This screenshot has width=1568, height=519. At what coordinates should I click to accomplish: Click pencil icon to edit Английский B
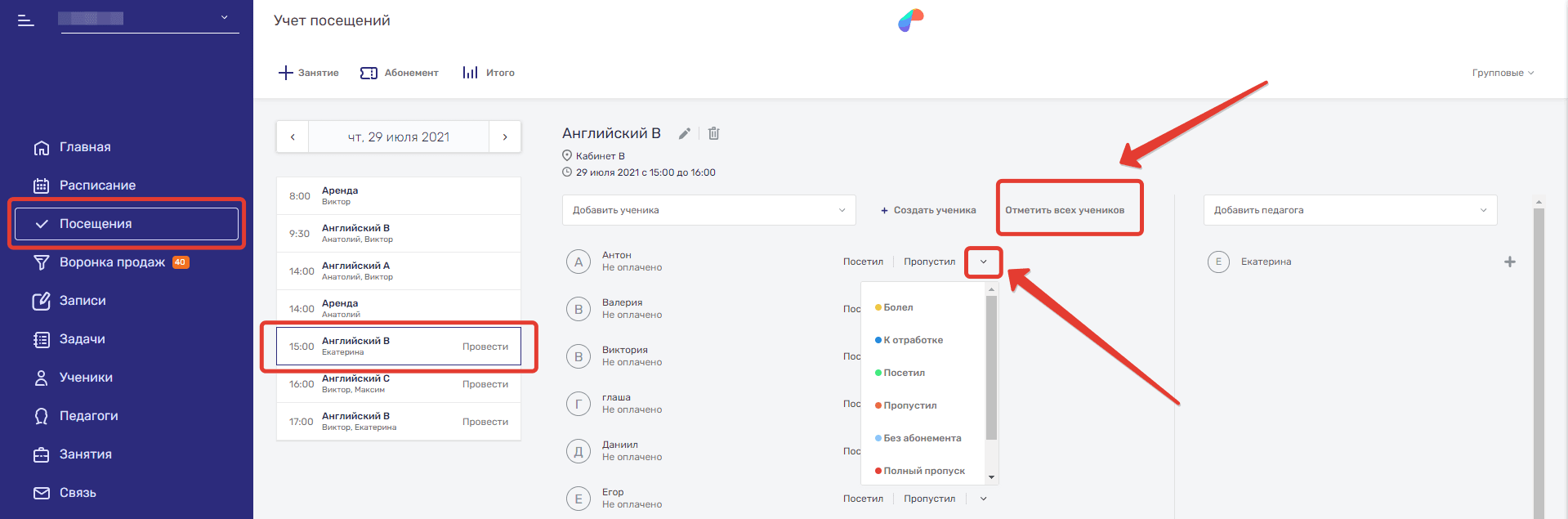pos(685,133)
